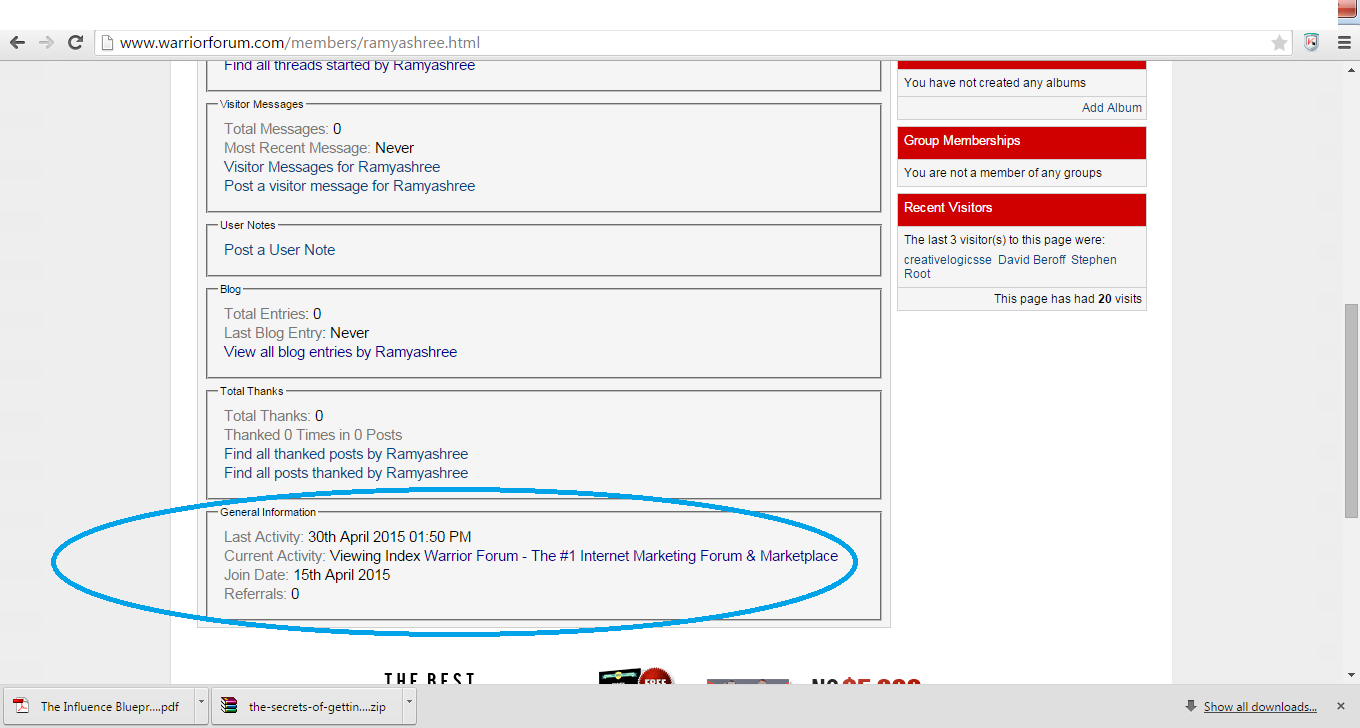
Task: View all blog entries by Ramyashree
Action: tap(340, 352)
